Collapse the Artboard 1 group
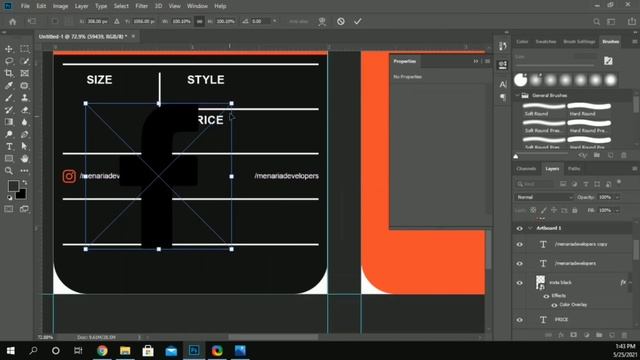The height and width of the screenshot is (360, 640). point(530,228)
